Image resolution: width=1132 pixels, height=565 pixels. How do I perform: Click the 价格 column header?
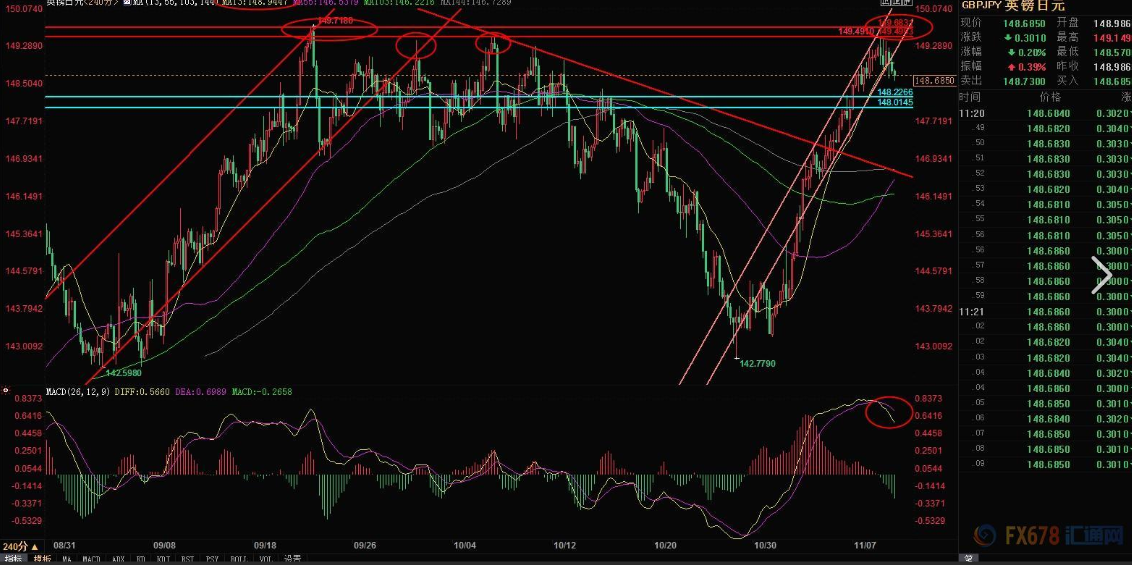click(1050, 97)
